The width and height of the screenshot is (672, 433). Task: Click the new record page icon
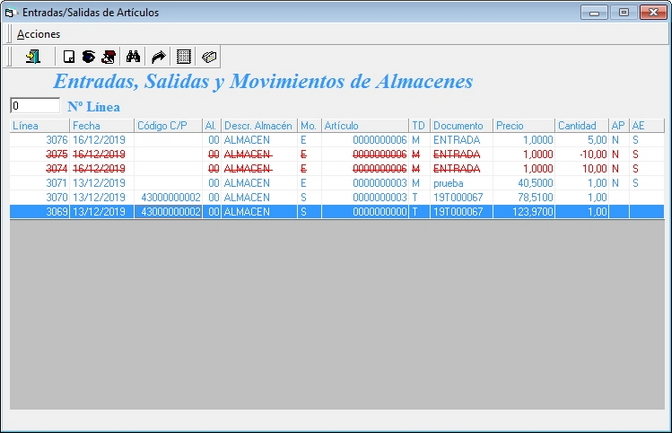pyautogui.click(x=69, y=57)
